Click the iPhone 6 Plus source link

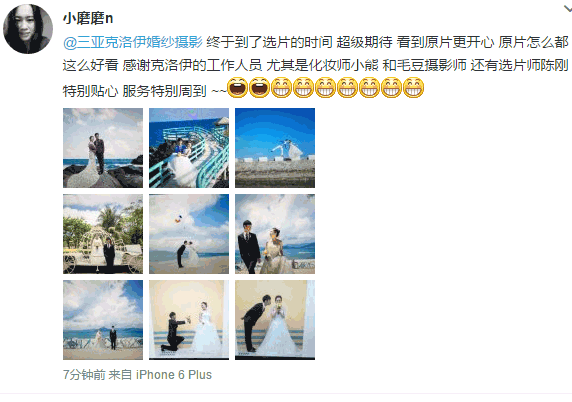tap(174, 375)
